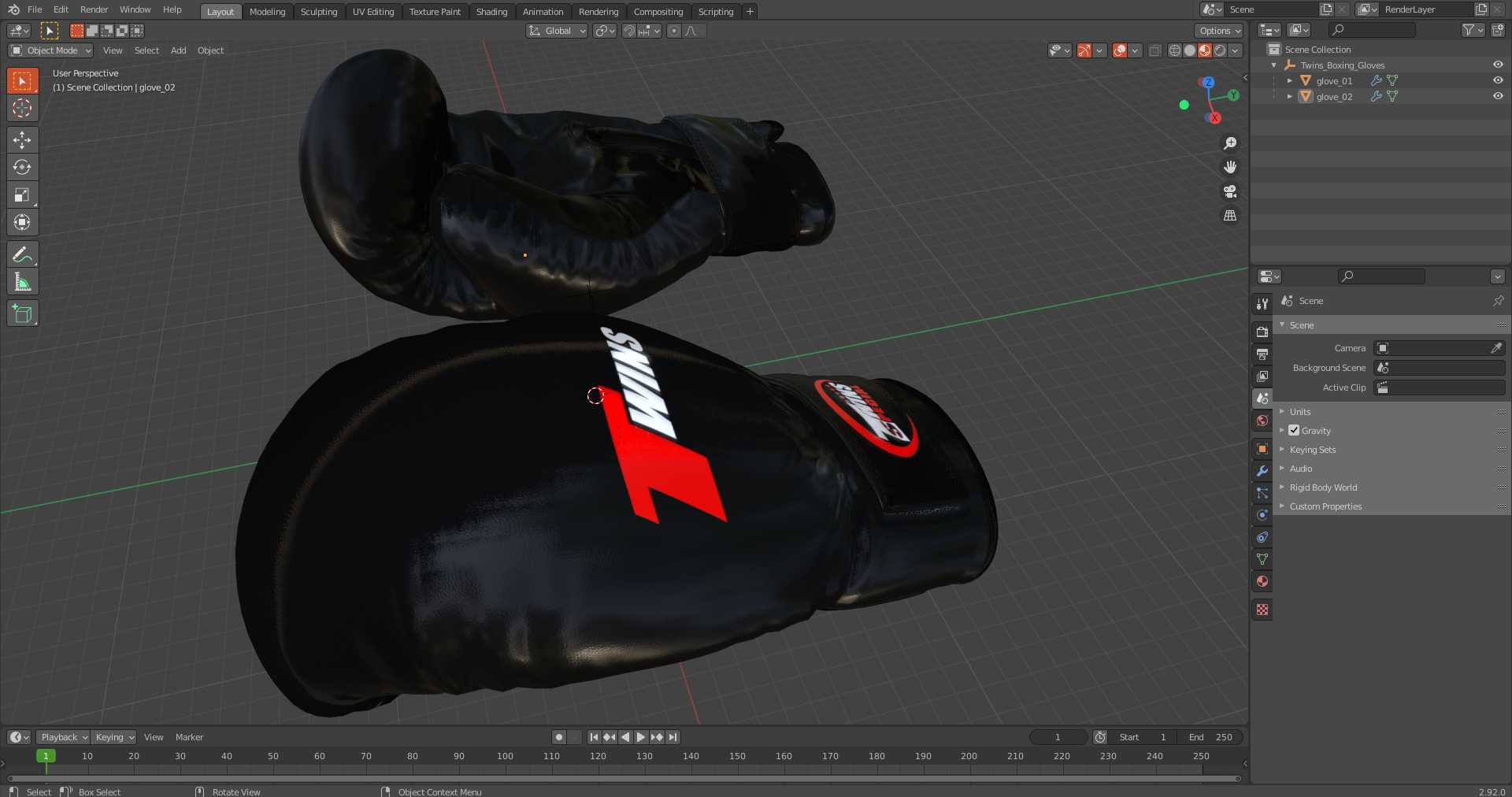
Task: Switch to solid shading
Action: point(1189,50)
